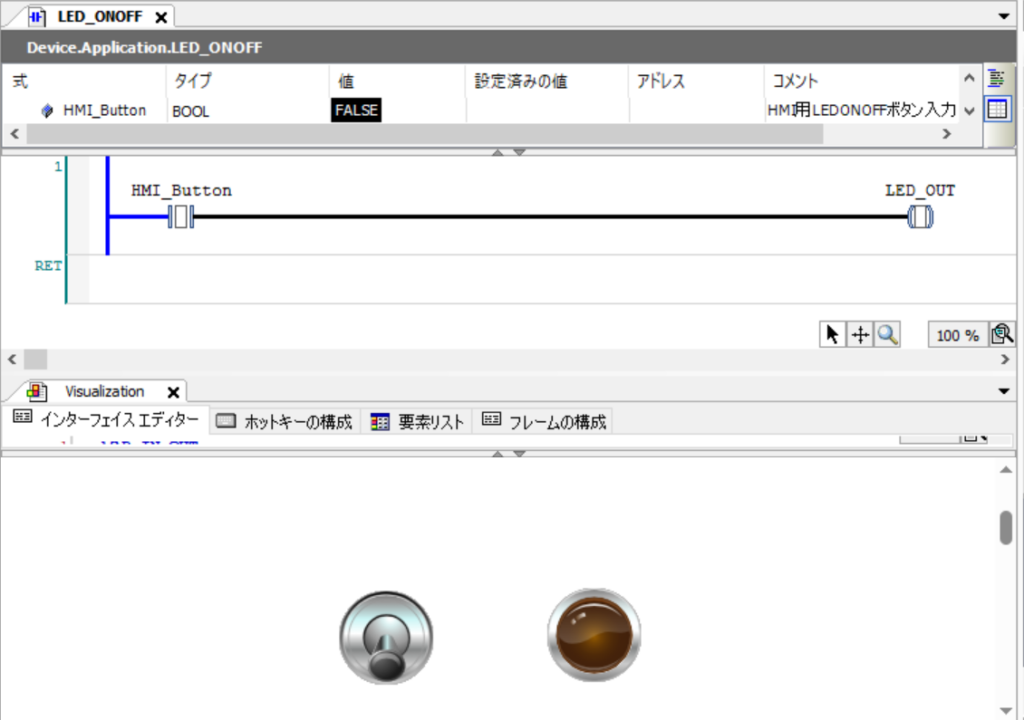Click the magnifier zoom tool
The image size is (1024, 720).
pyautogui.click(x=887, y=335)
